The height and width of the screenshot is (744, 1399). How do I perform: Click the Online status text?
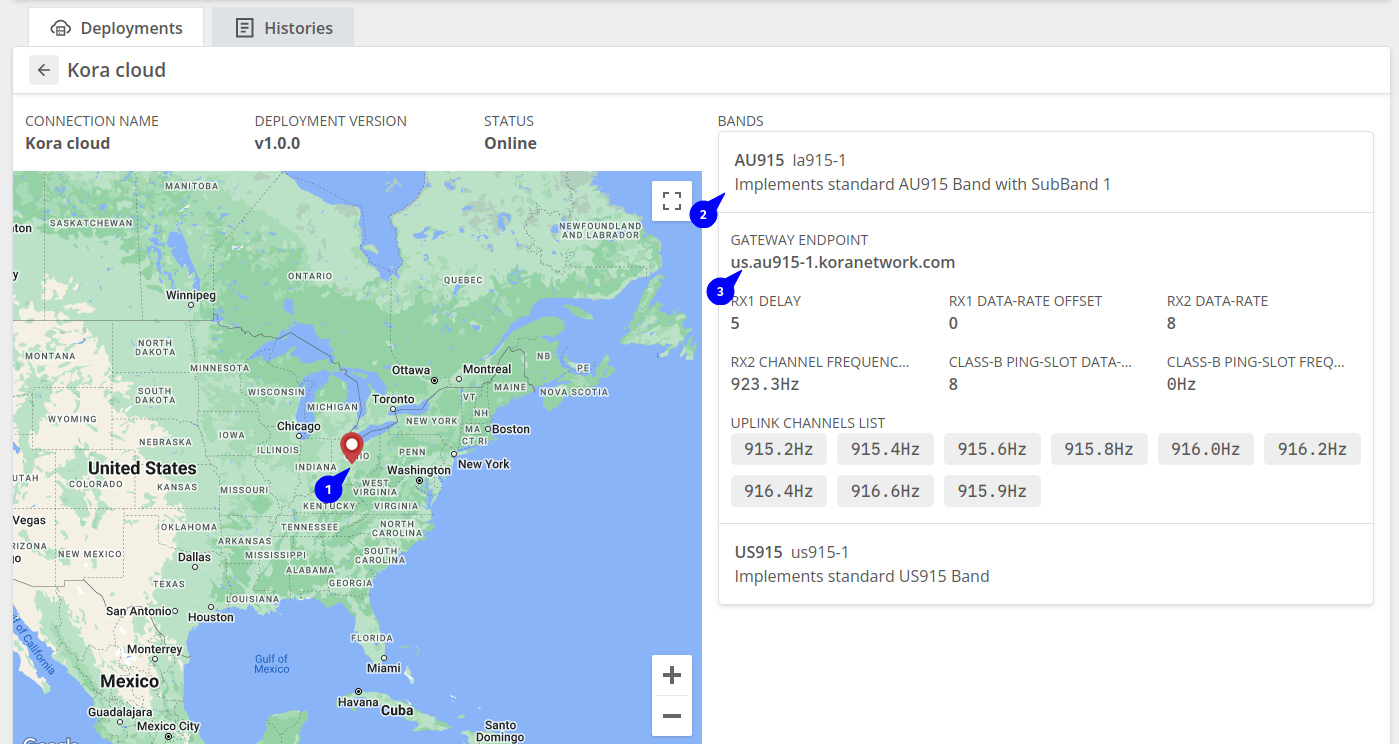510,143
